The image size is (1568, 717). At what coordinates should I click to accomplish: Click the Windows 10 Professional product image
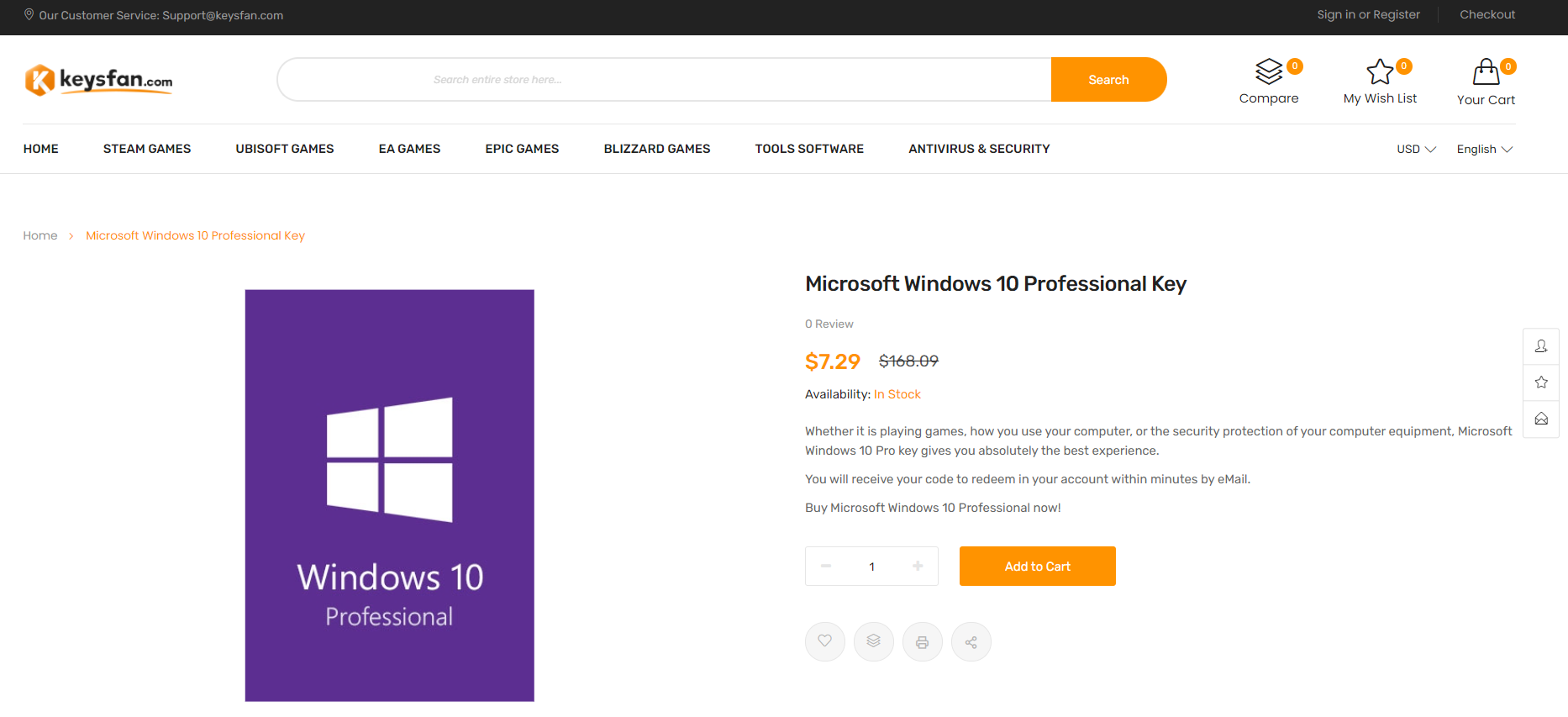(x=389, y=495)
